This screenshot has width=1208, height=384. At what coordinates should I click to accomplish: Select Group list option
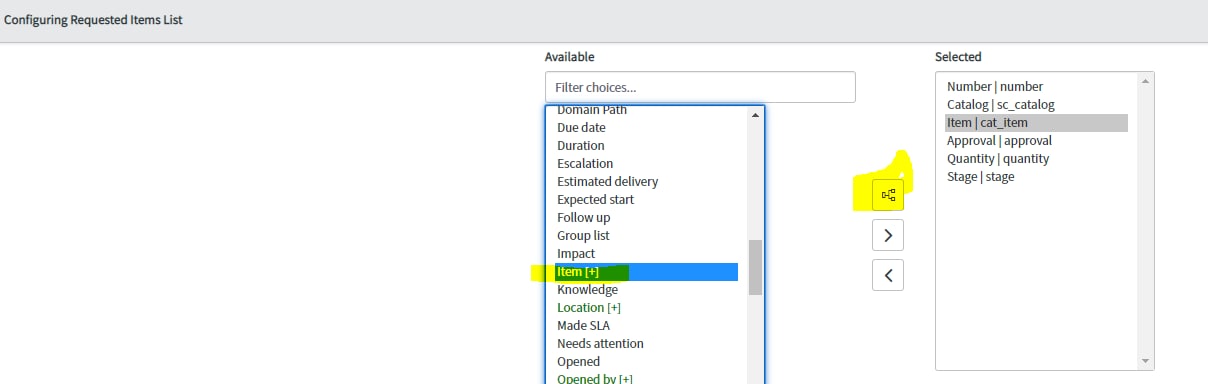click(x=647, y=236)
